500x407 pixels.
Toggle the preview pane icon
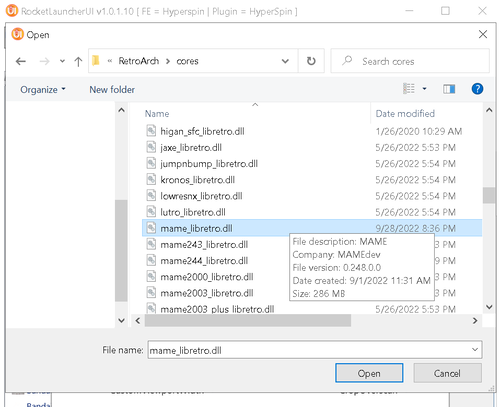pos(449,89)
